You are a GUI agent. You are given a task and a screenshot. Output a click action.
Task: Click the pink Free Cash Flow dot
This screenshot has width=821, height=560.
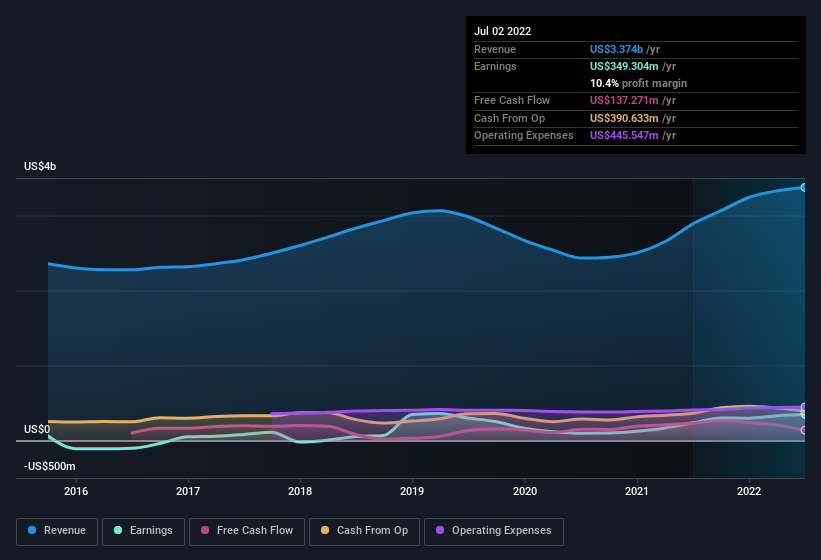(x=205, y=530)
